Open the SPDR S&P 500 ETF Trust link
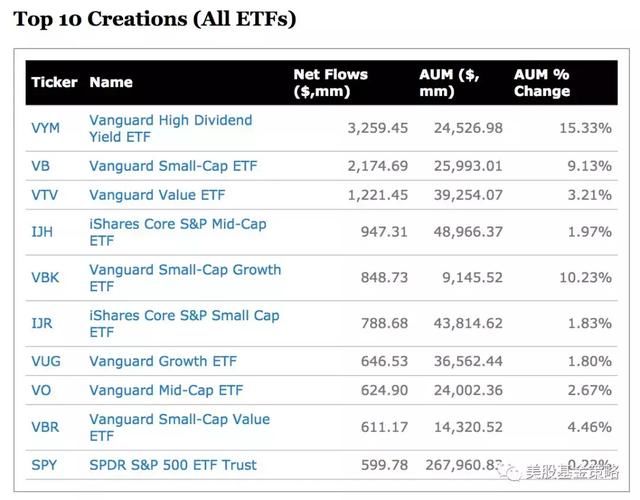The image size is (640, 500). tap(173, 465)
